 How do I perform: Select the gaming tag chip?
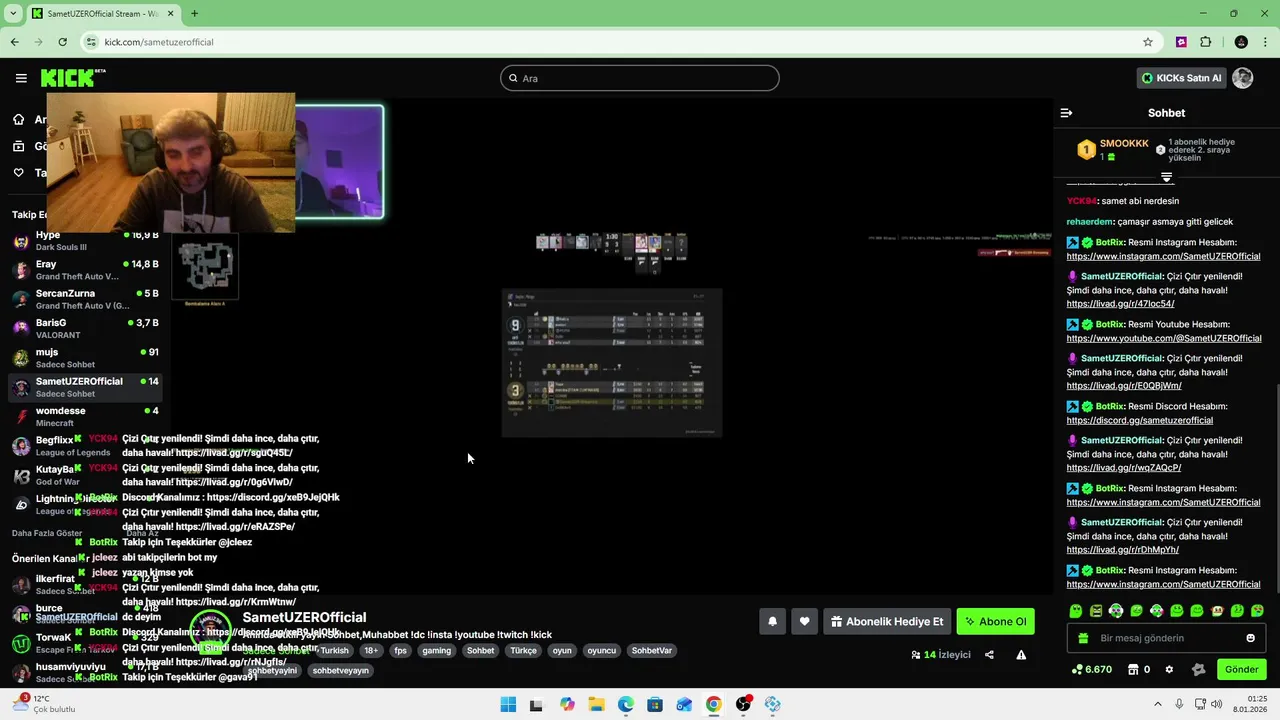coord(436,650)
